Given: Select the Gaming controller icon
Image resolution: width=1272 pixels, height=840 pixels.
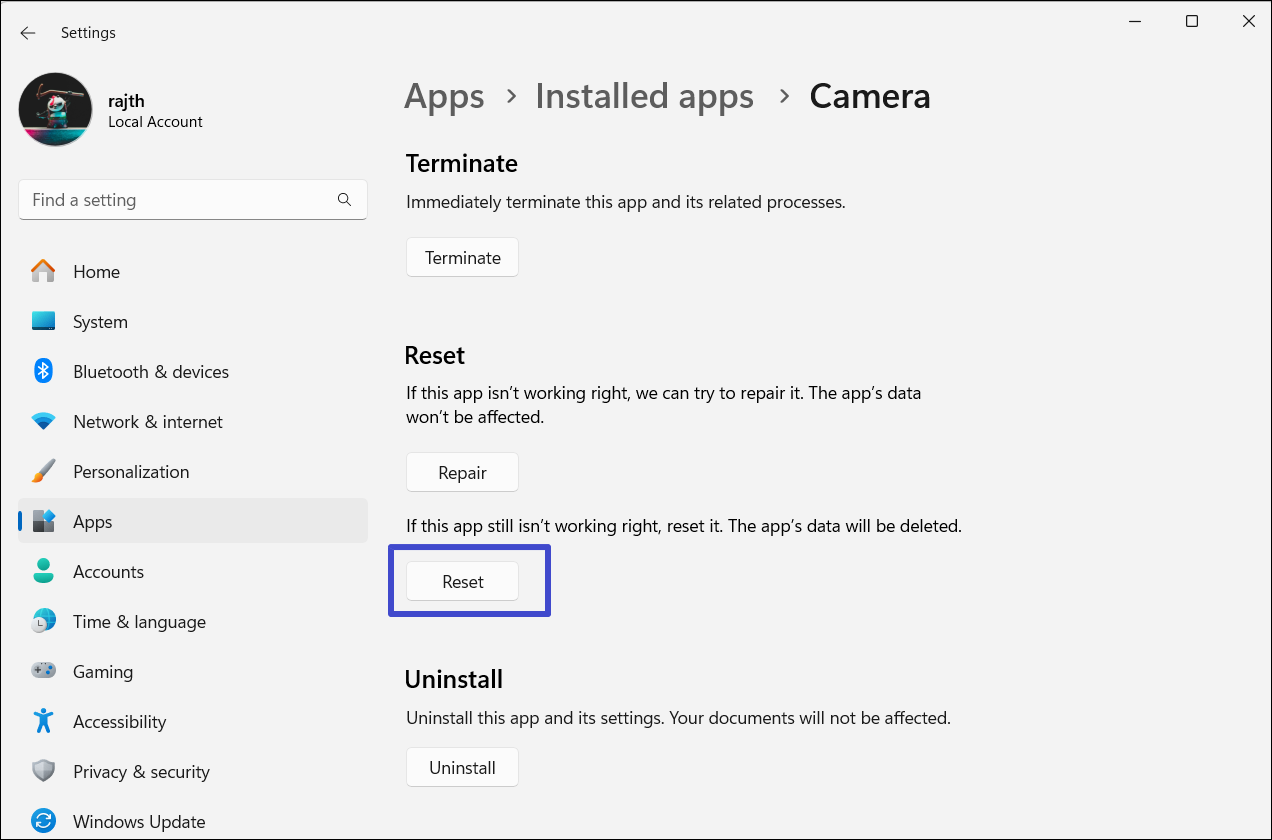Looking at the screenshot, I should tap(43, 671).
